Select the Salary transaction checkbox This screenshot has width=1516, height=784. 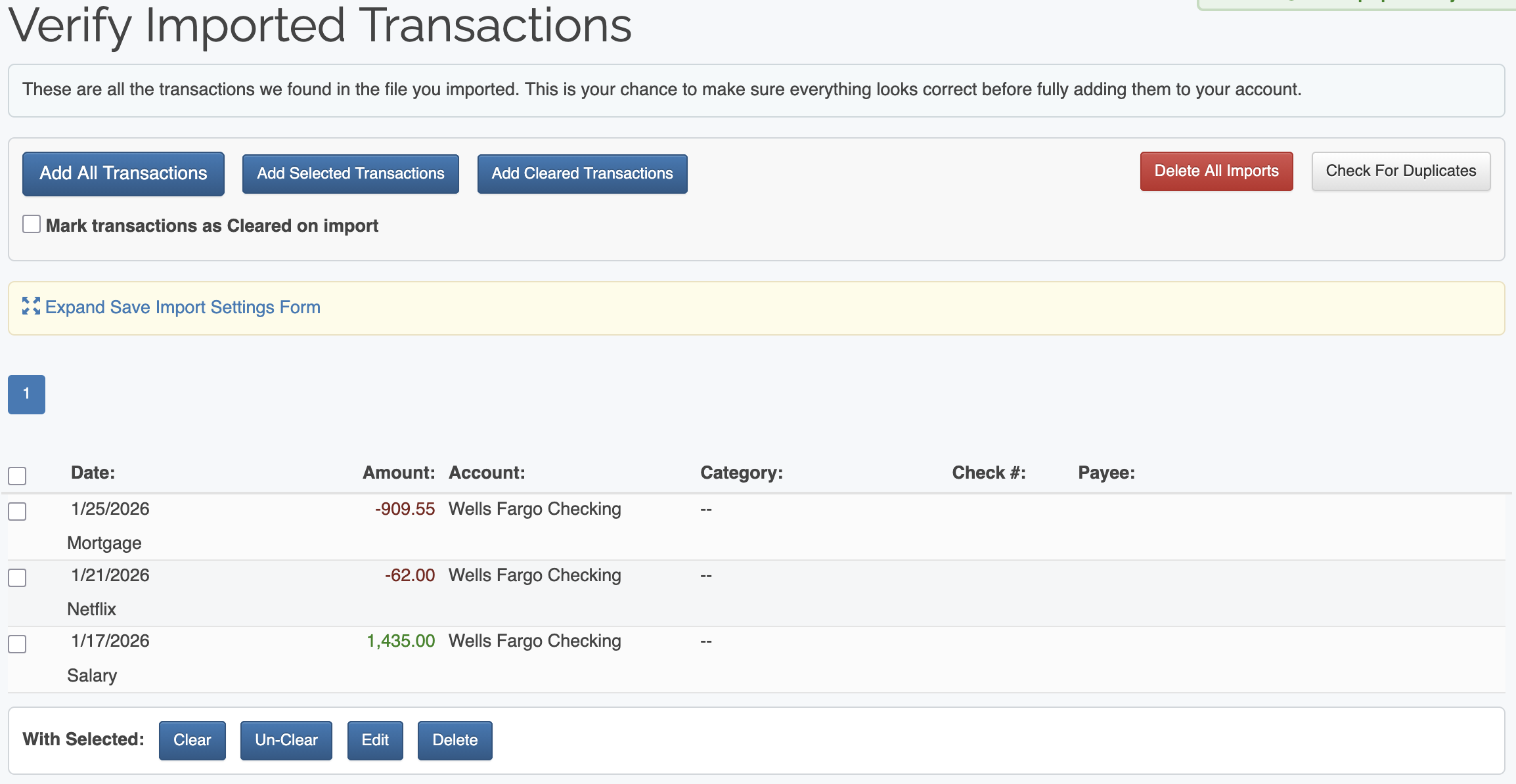pos(17,644)
